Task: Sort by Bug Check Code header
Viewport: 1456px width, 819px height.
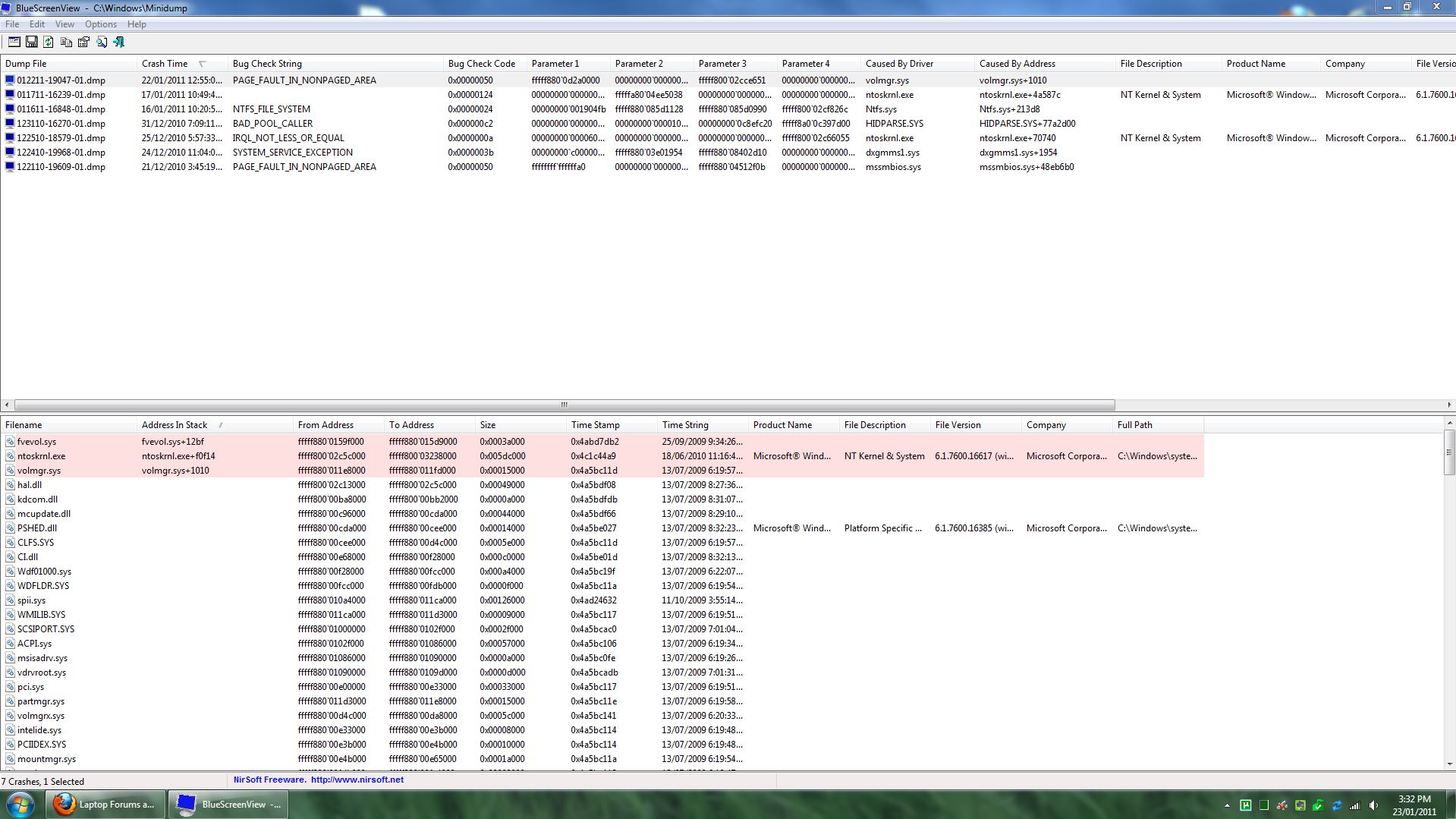Action: (x=485, y=64)
